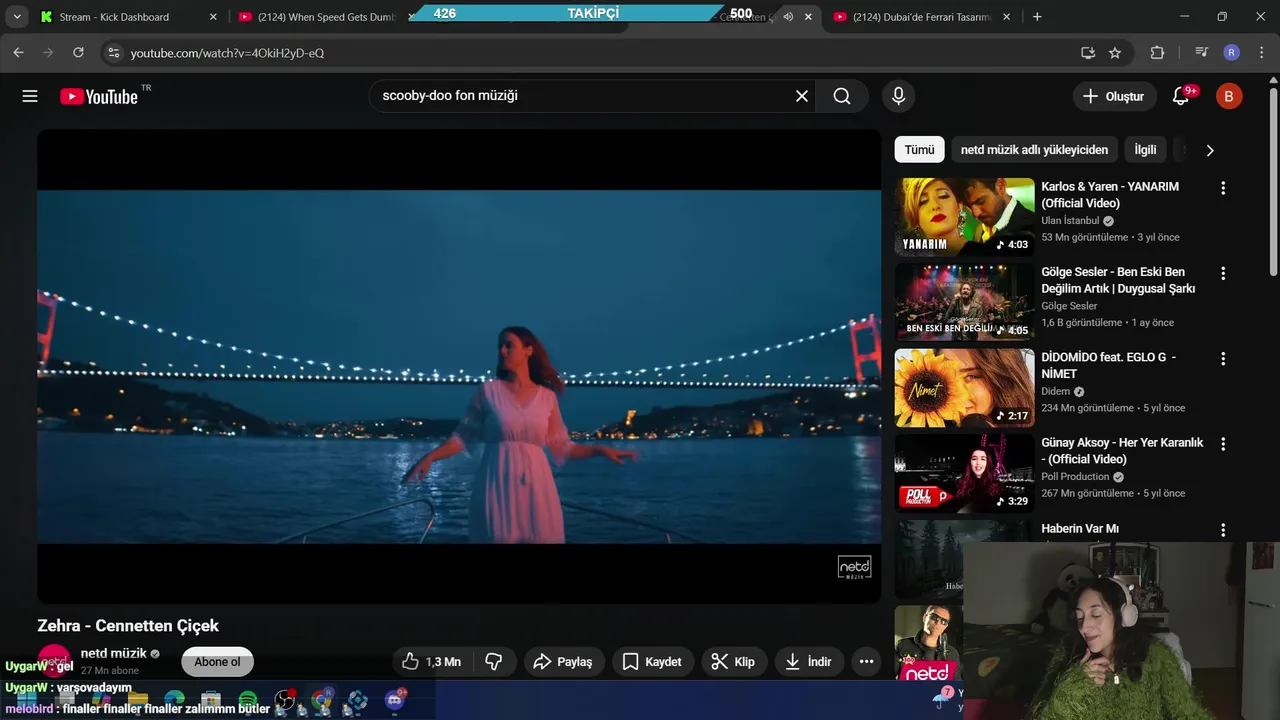The height and width of the screenshot is (720, 1280).
Task: Open Microsoft Store from the taskbar
Action: (211, 700)
